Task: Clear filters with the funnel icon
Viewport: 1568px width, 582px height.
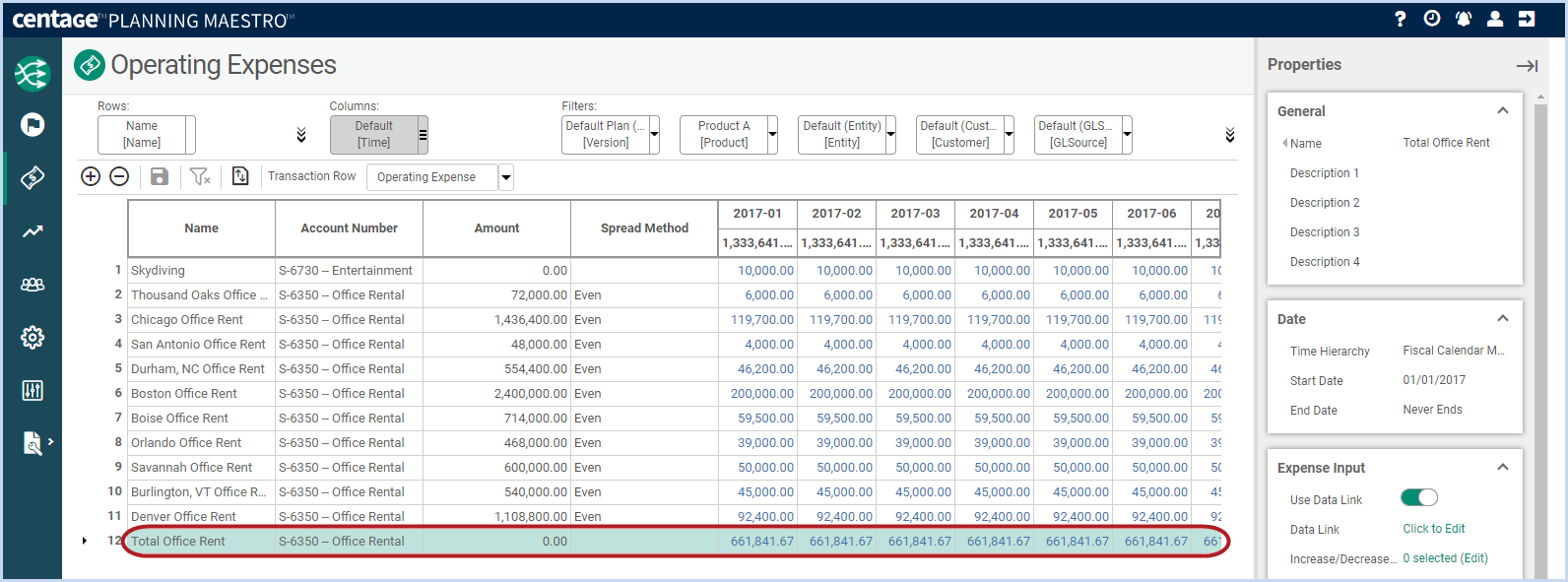Action: tap(200, 176)
